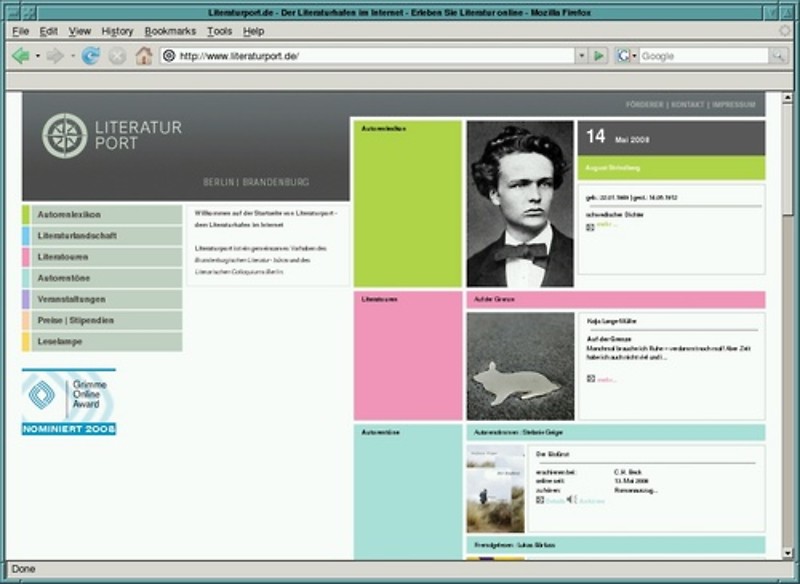
Task: Open the rat silhouette image
Action: (520, 366)
